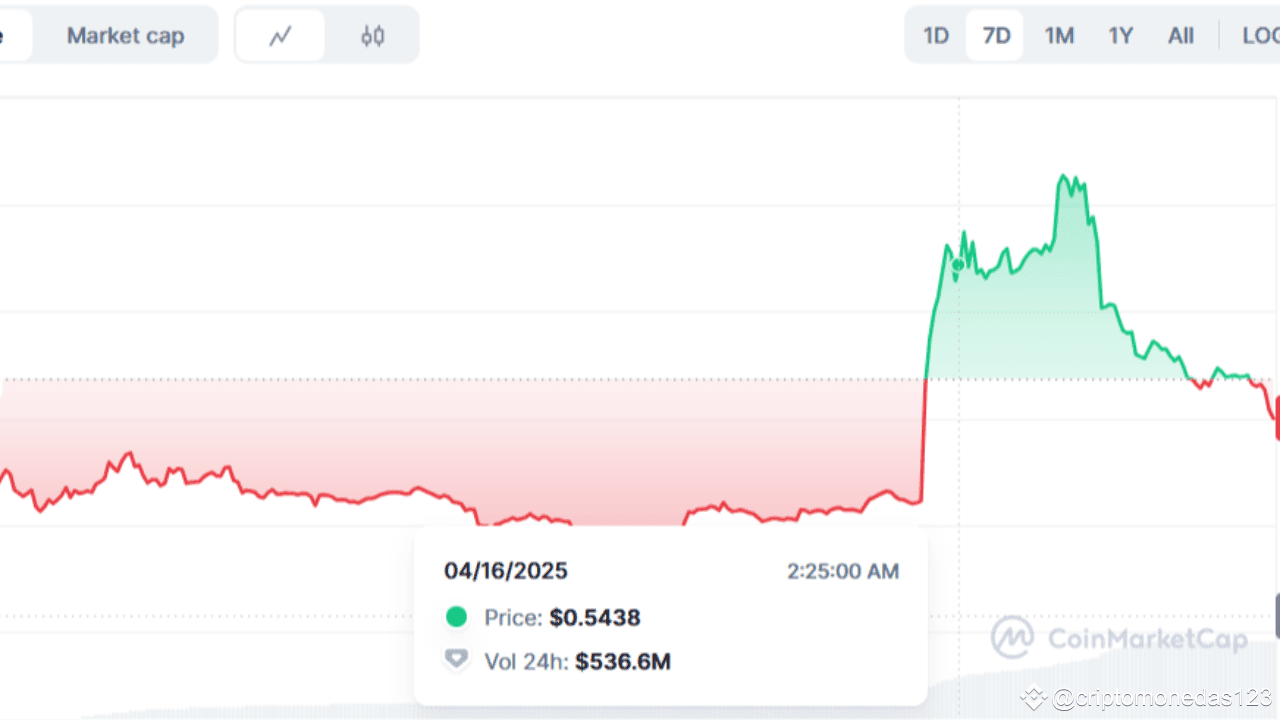Enable the line chart mode
Image resolution: width=1280 pixels, height=720 pixels.
pos(280,35)
